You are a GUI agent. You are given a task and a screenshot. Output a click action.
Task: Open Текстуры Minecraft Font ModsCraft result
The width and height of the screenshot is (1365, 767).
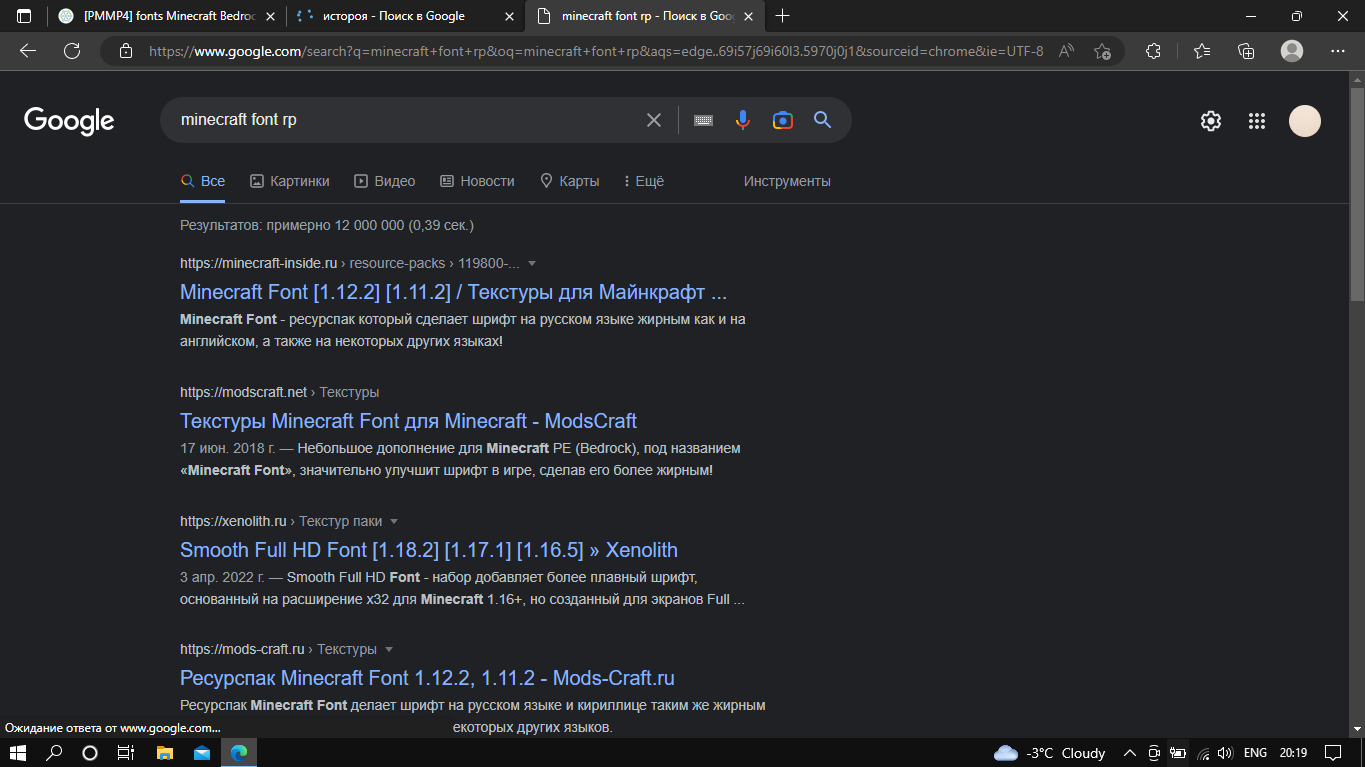pyautogui.click(x=408, y=421)
